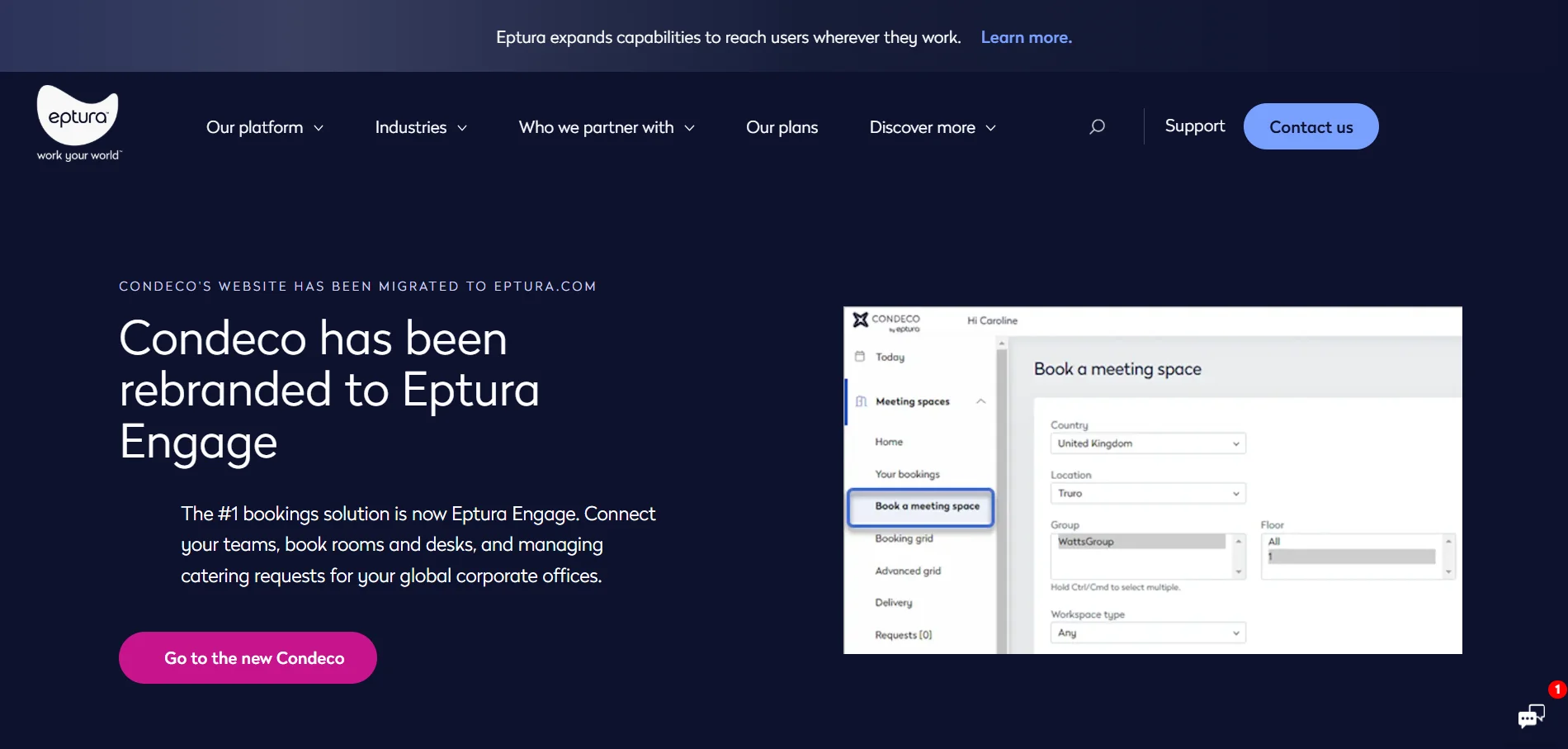Click the Contact us button

click(x=1311, y=126)
